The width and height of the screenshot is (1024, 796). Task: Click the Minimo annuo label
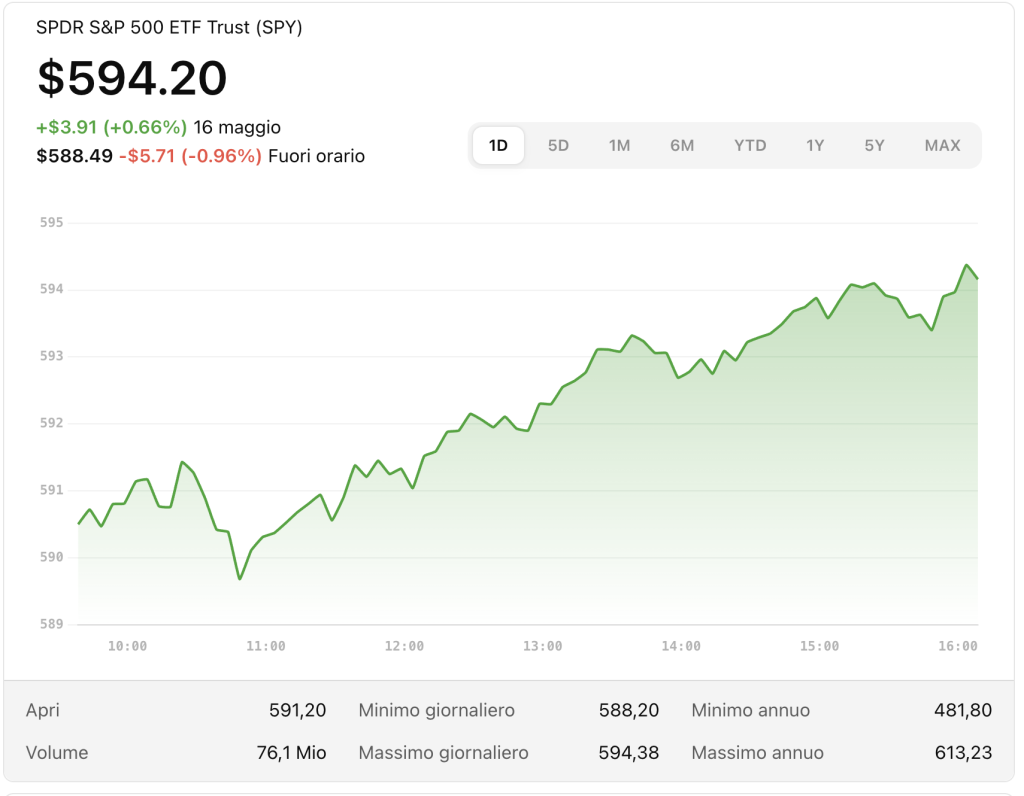pos(750,710)
